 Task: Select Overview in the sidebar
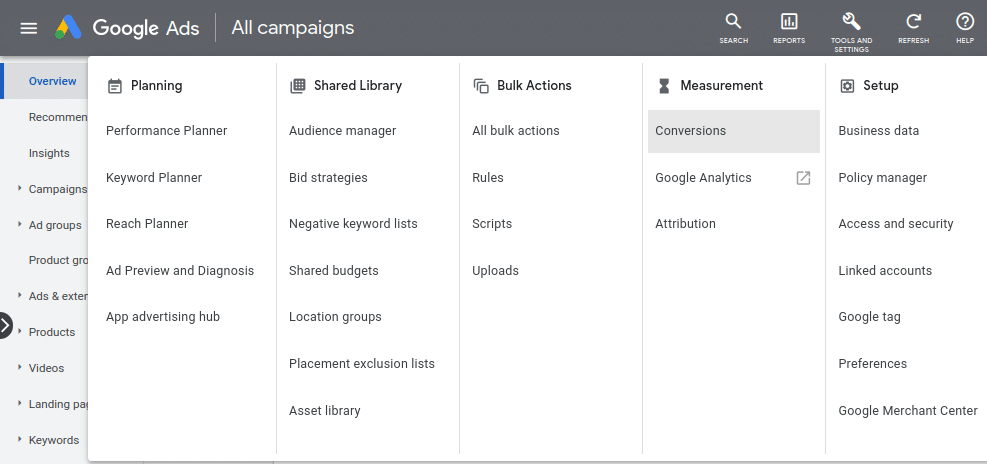pos(53,81)
